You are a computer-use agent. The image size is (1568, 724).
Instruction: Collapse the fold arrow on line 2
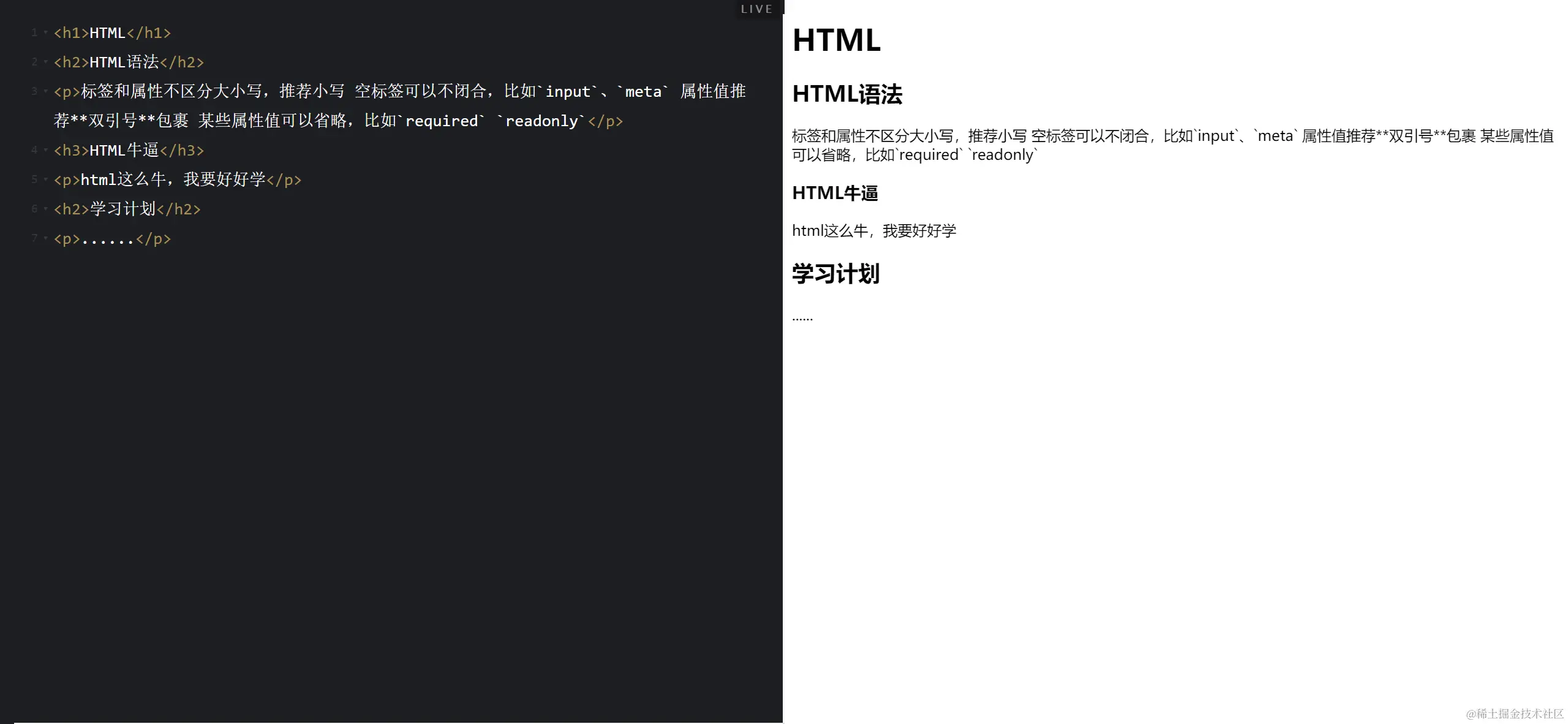[x=45, y=62]
